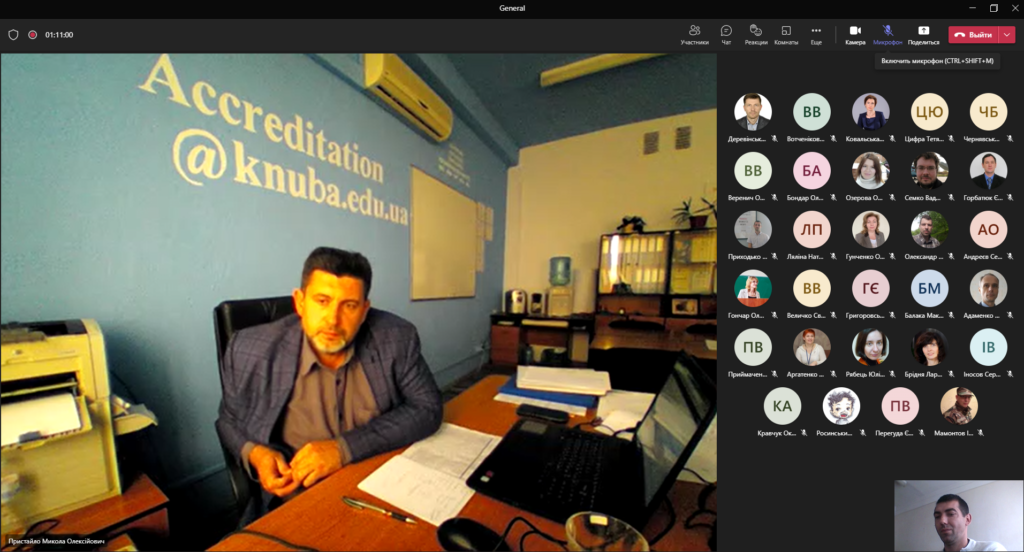Open the Реакции reactions menu
Viewport: 1024px width, 552px height.
pyautogui.click(x=756, y=35)
